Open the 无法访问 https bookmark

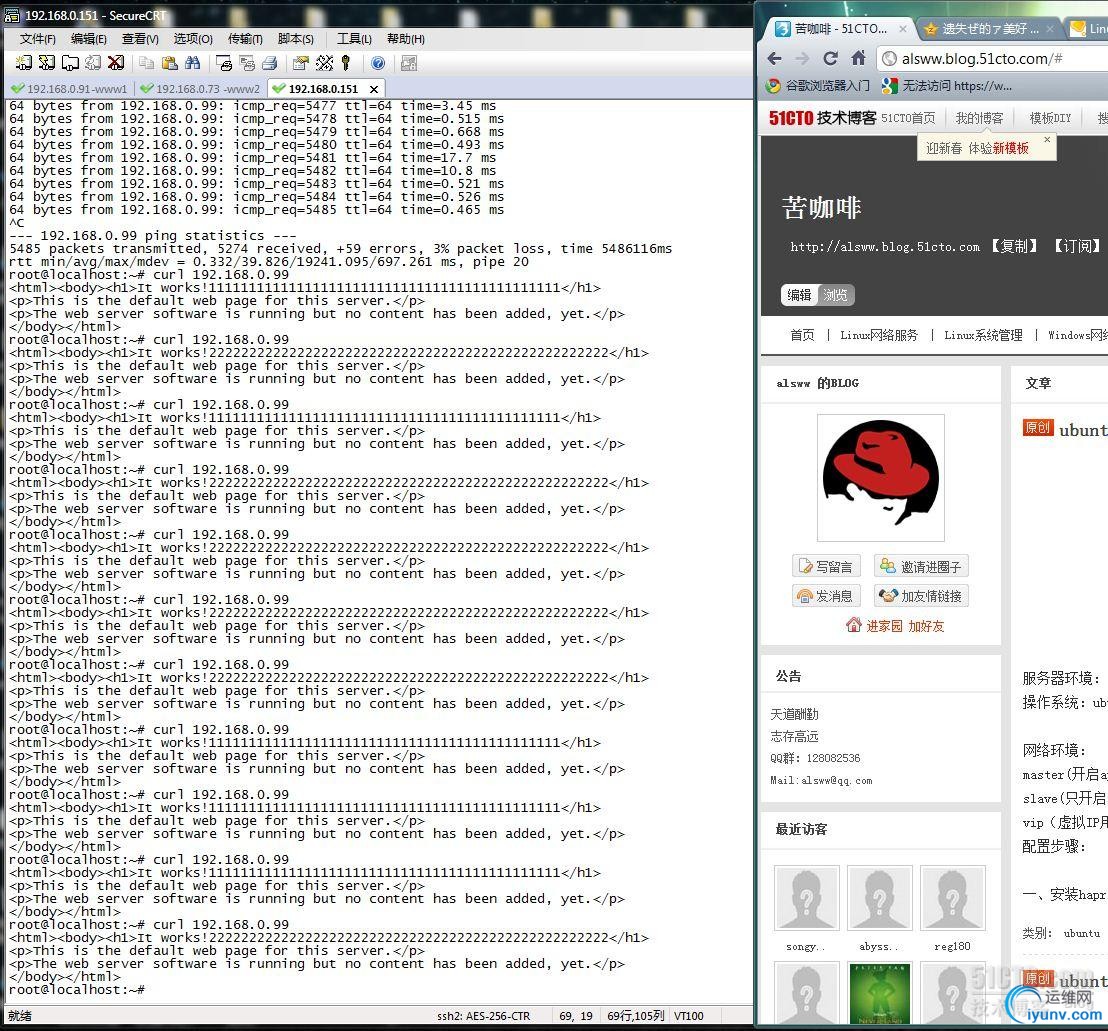947,86
